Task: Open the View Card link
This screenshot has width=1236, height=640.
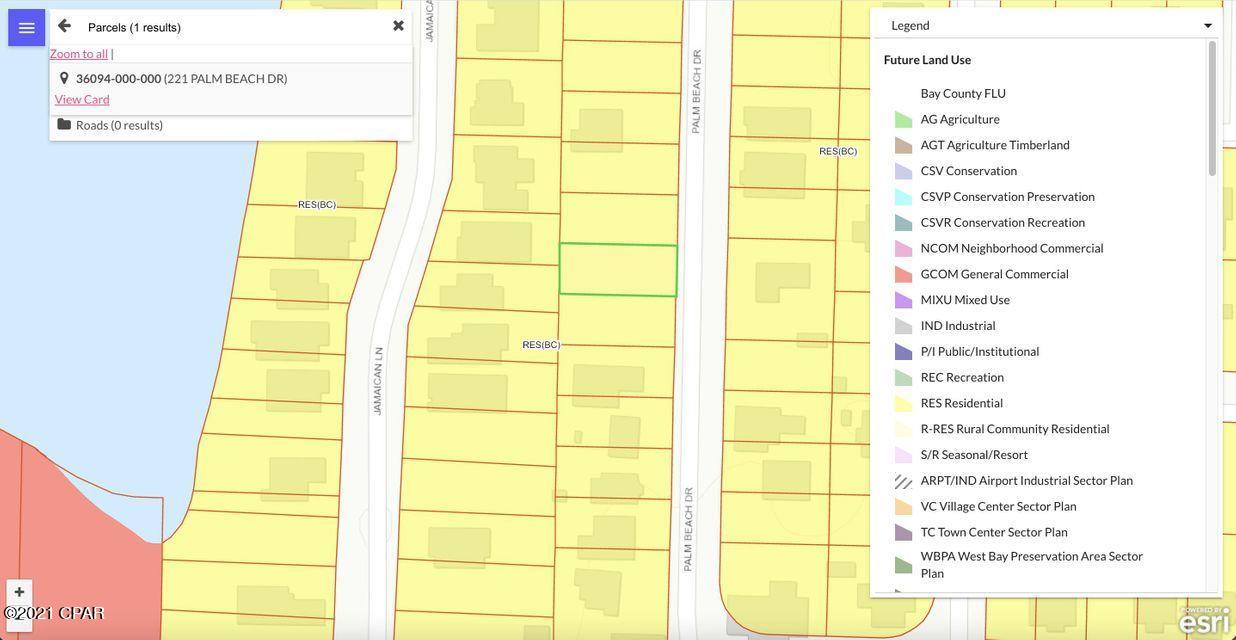Action: tap(82, 99)
